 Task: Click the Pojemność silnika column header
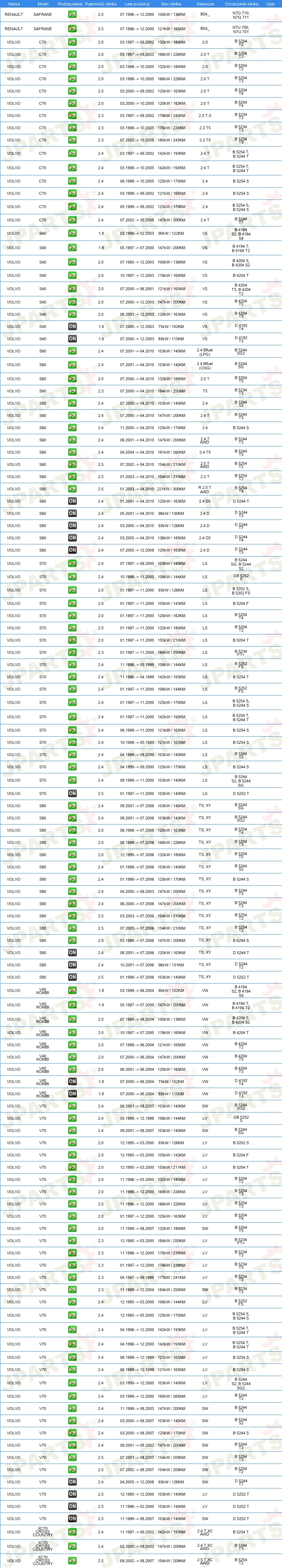click(x=101, y=4)
